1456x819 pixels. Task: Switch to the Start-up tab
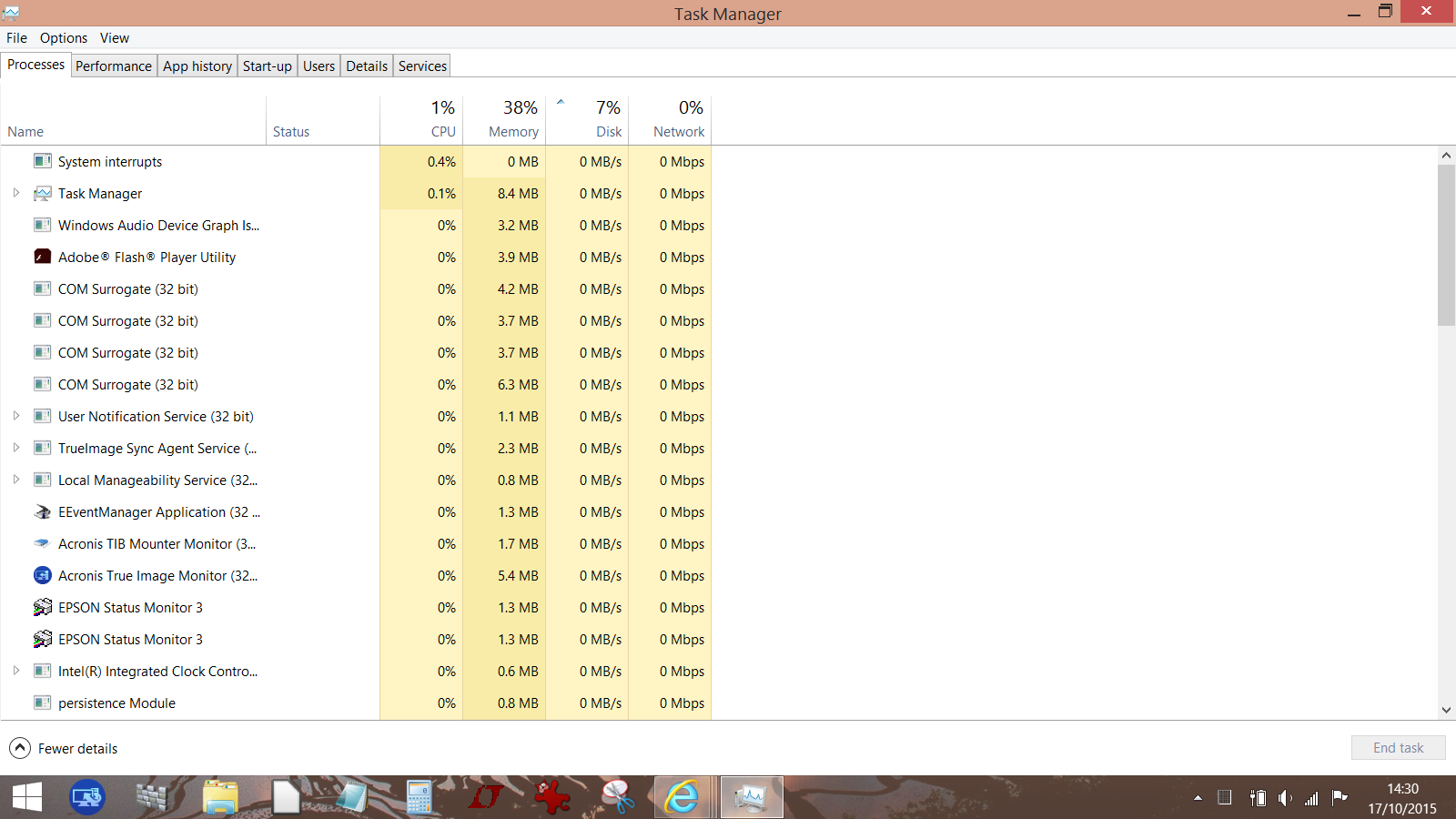point(268,66)
